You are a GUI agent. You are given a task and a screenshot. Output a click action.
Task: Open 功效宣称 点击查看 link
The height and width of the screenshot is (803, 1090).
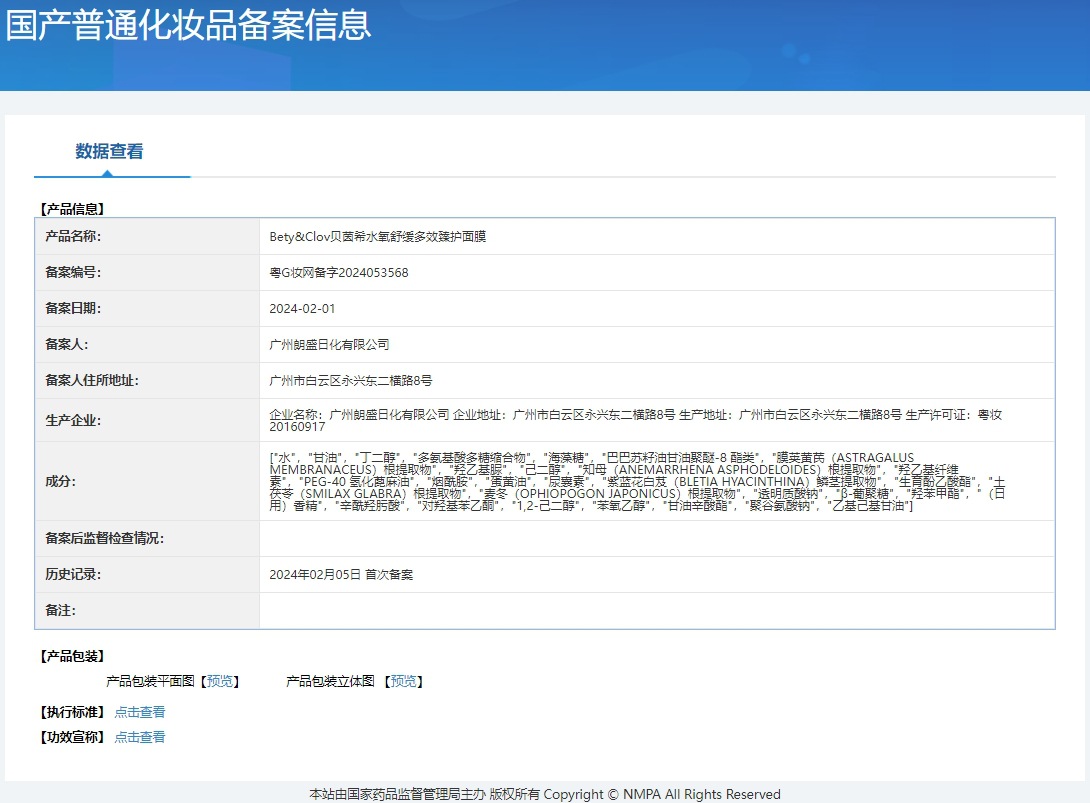140,737
